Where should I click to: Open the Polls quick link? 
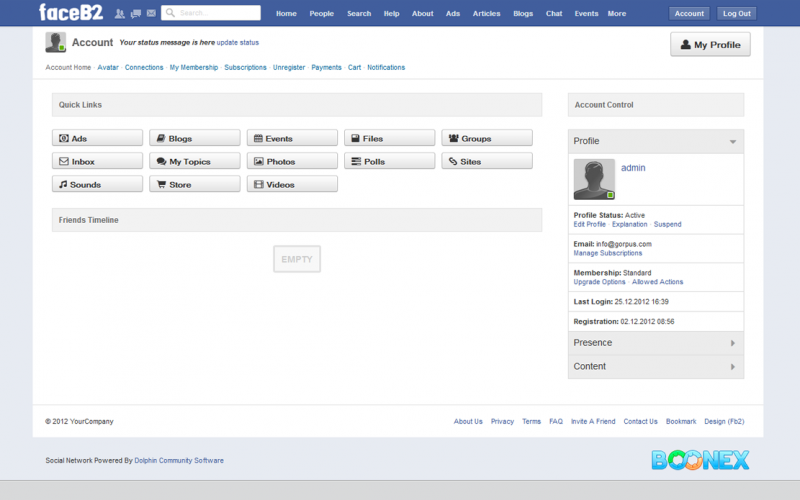pos(389,161)
